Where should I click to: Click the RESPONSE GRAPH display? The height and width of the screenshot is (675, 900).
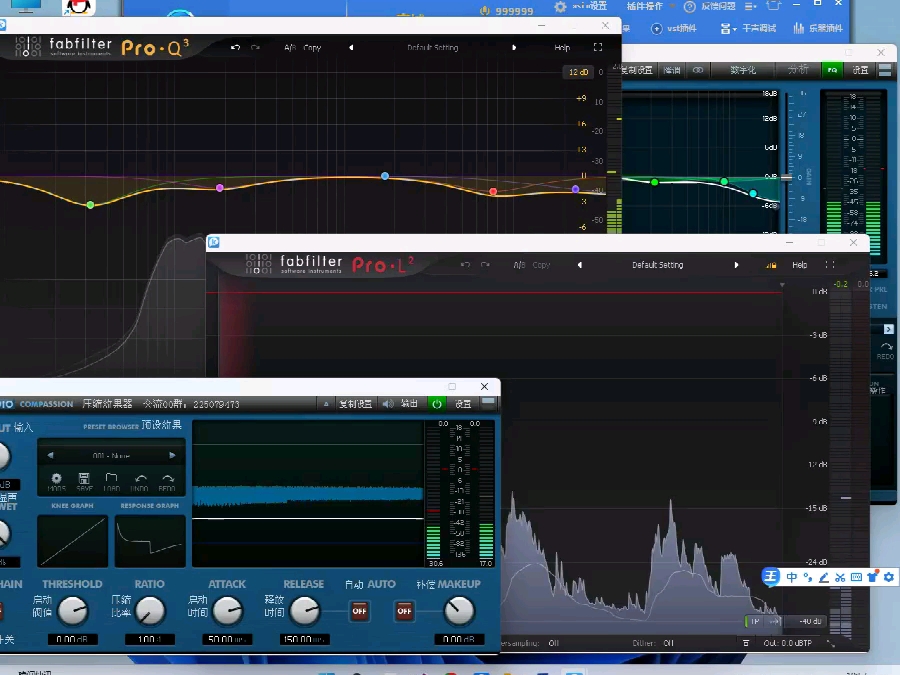pyautogui.click(x=150, y=541)
